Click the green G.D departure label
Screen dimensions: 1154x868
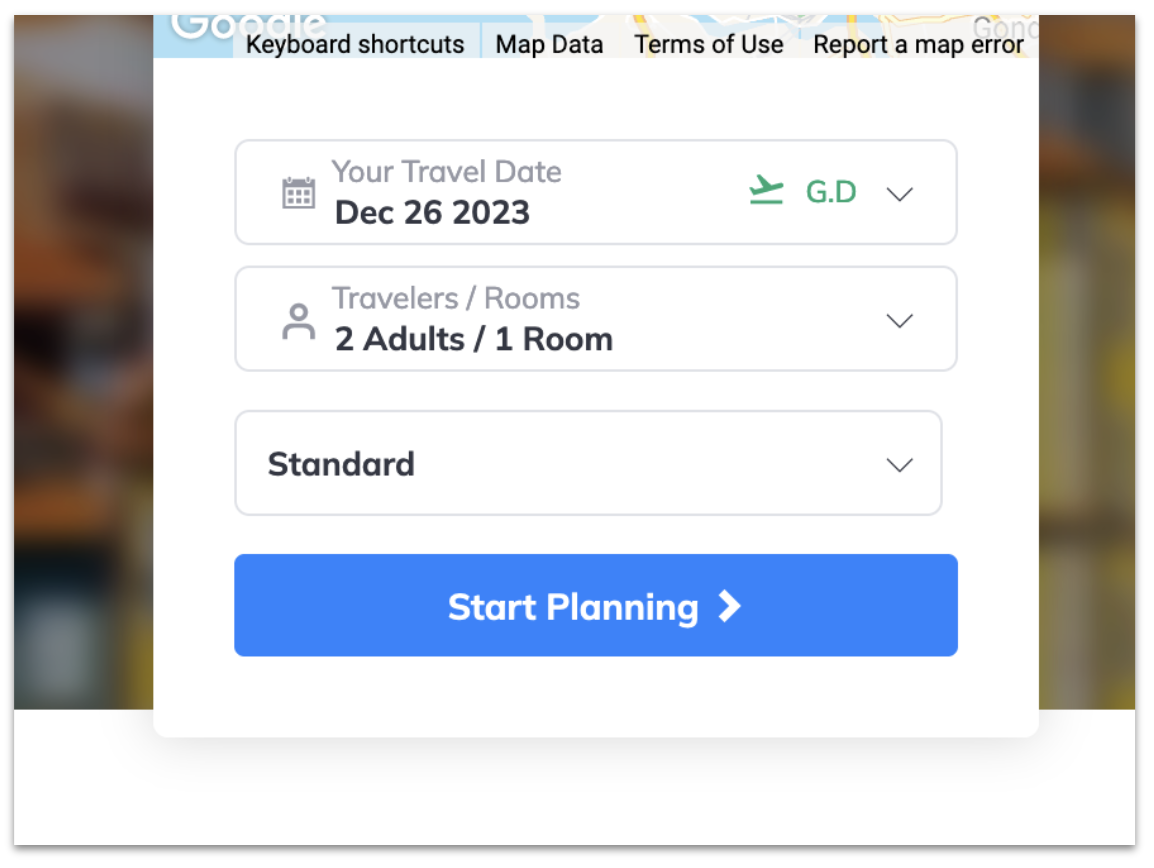(831, 192)
